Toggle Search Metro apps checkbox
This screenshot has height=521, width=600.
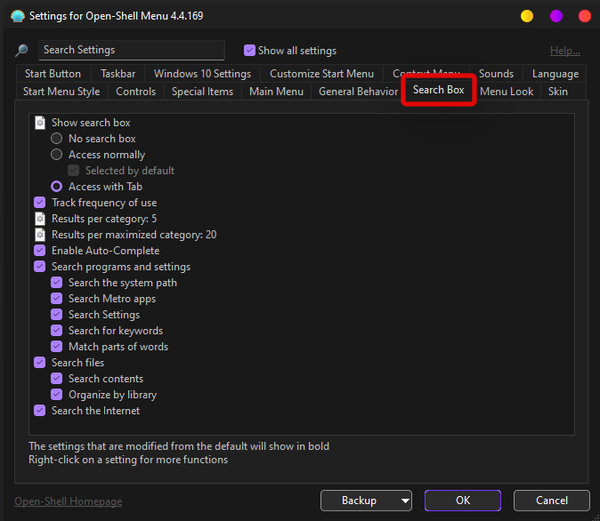click(57, 299)
